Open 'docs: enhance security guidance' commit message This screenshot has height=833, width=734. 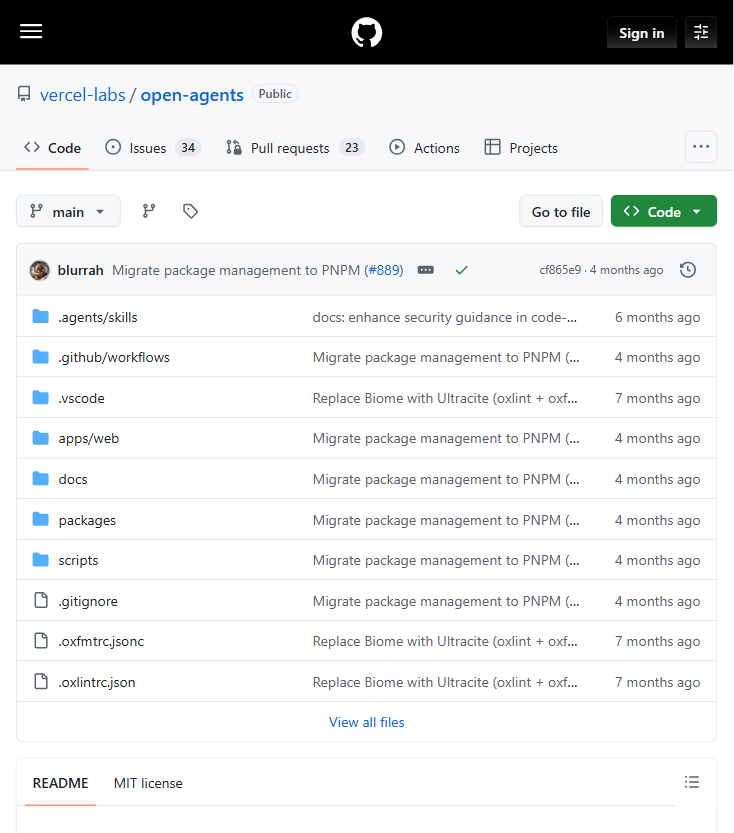pyautogui.click(x=445, y=317)
